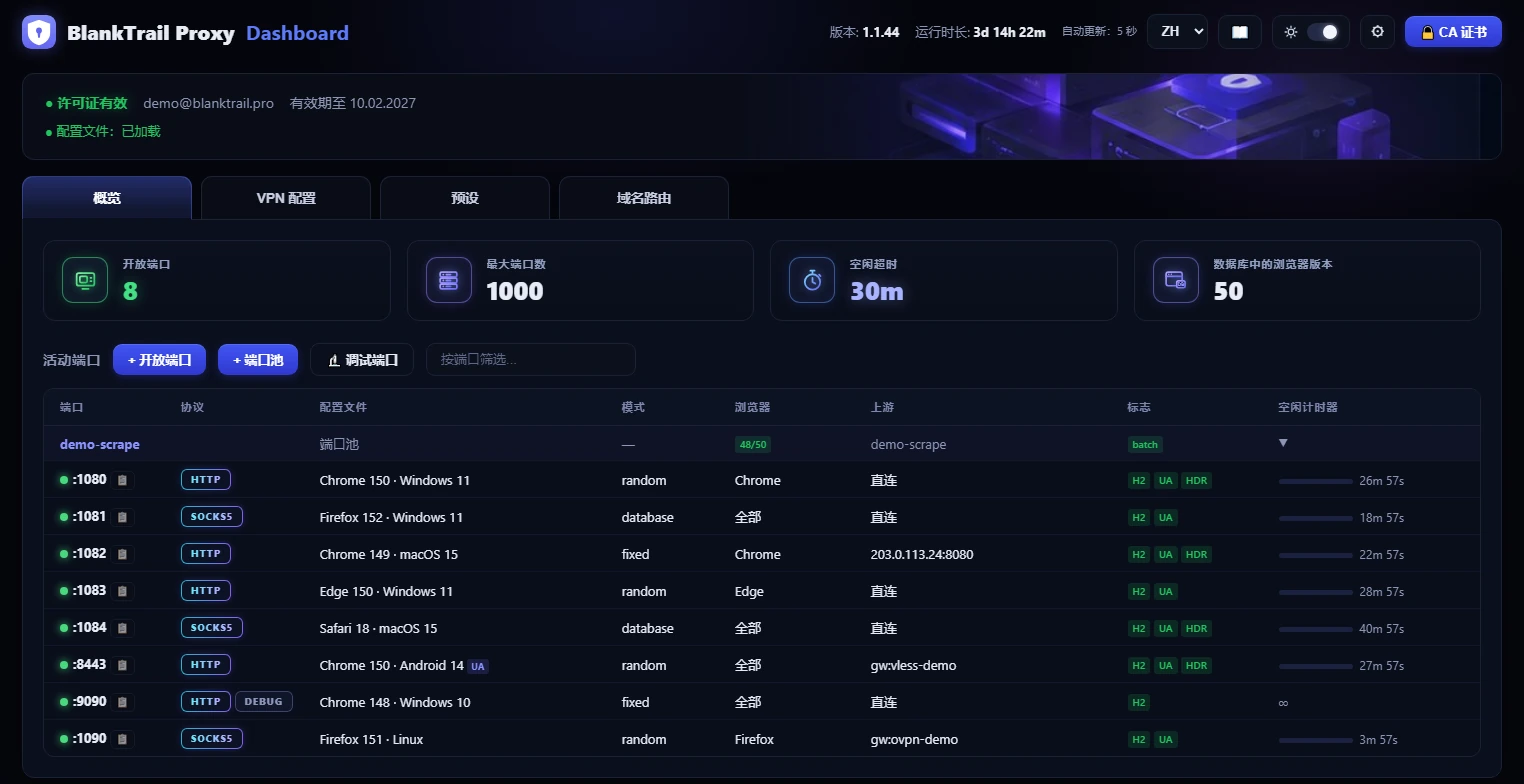Click the 上游 column header

(882, 408)
